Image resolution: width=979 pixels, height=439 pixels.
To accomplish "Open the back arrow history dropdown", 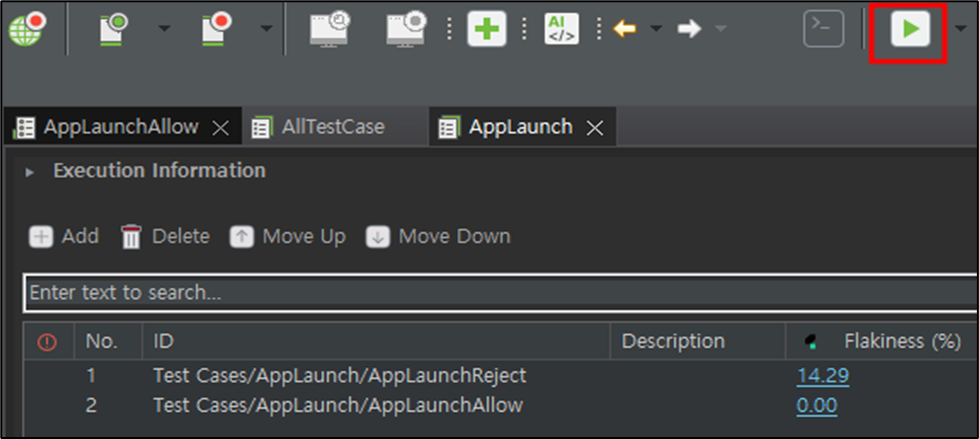I will pos(656,29).
